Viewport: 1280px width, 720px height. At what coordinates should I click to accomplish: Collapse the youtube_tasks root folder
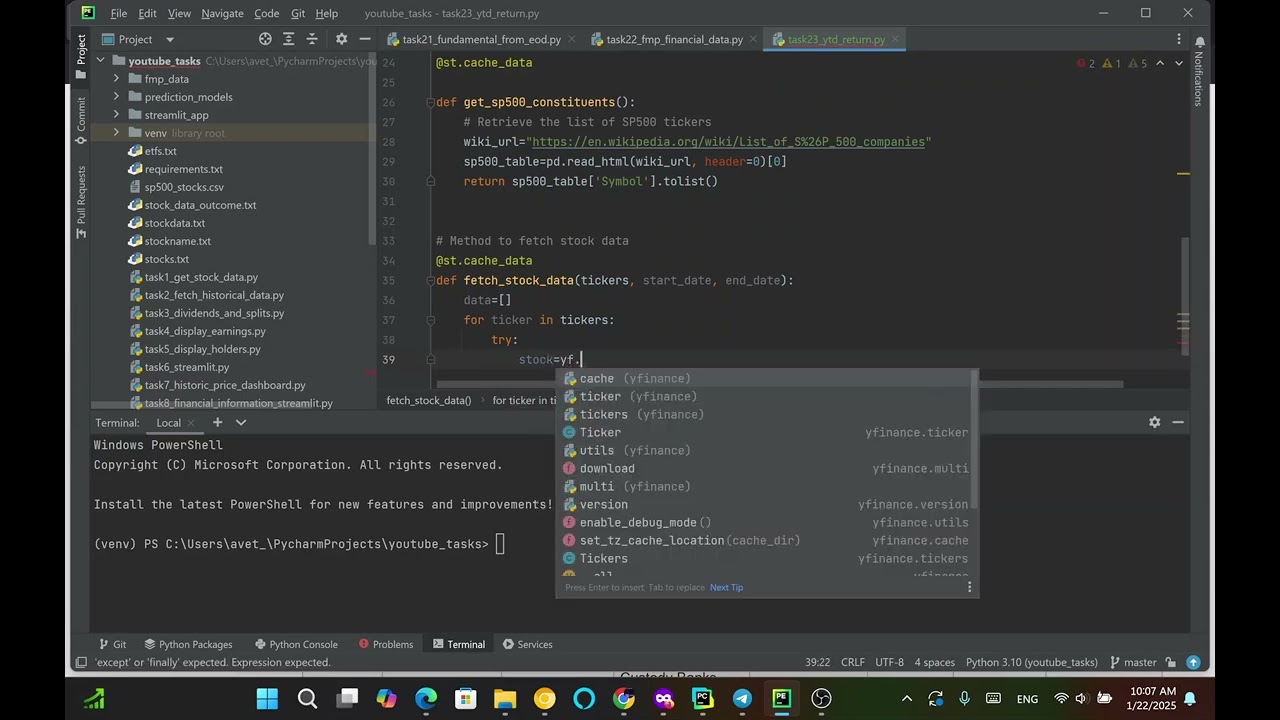[x=101, y=61]
